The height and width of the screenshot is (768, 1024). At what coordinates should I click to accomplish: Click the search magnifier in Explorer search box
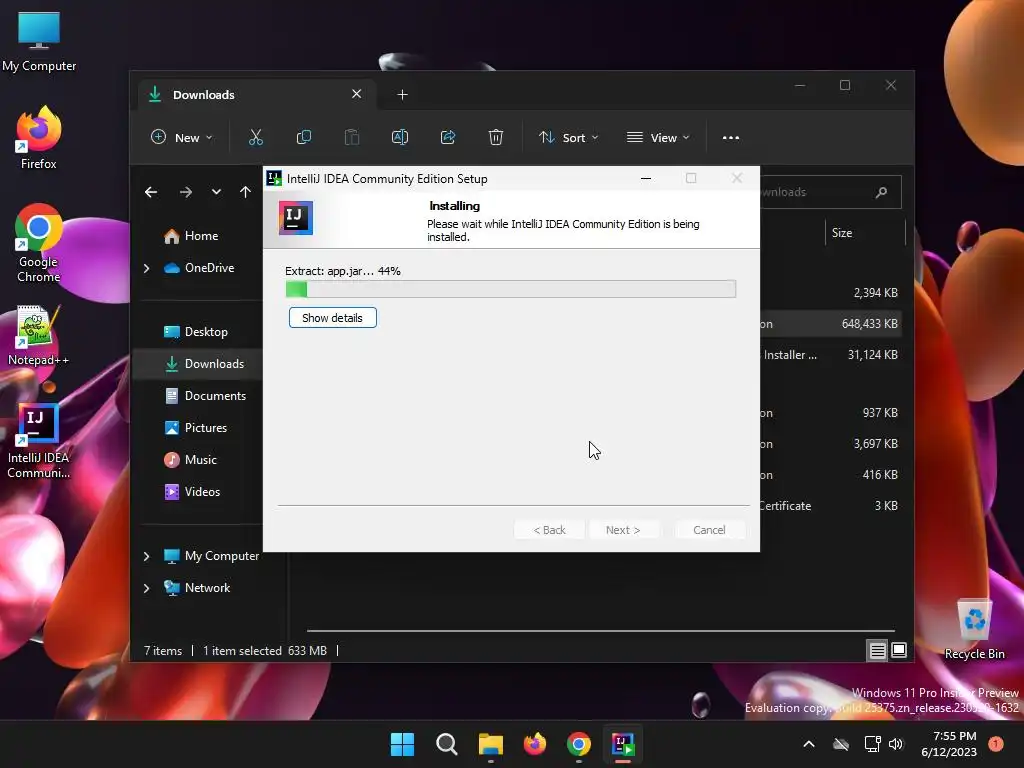(x=882, y=192)
